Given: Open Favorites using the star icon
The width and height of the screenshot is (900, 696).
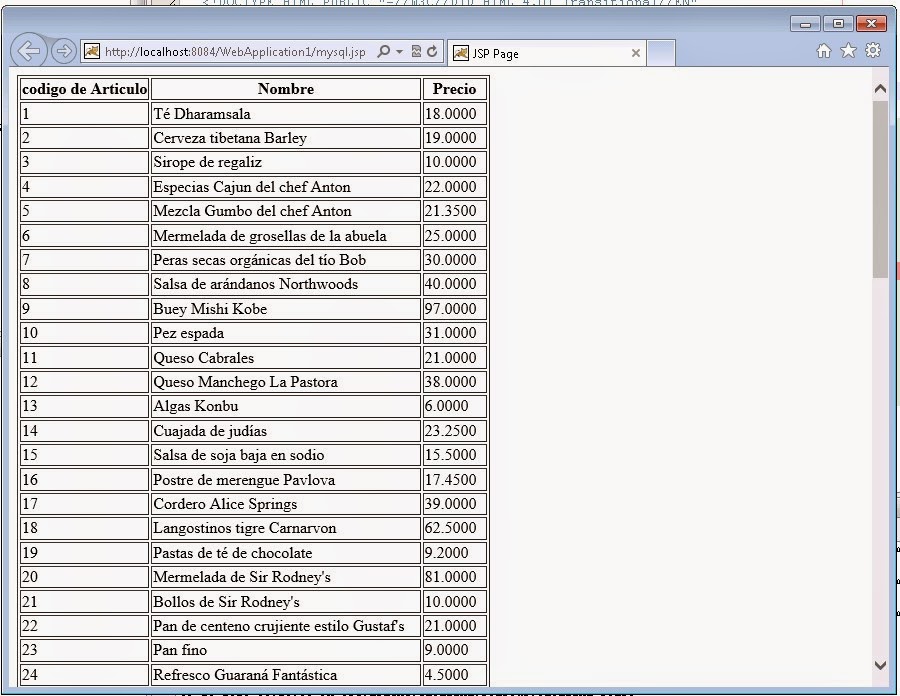Looking at the screenshot, I should [x=849, y=49].
